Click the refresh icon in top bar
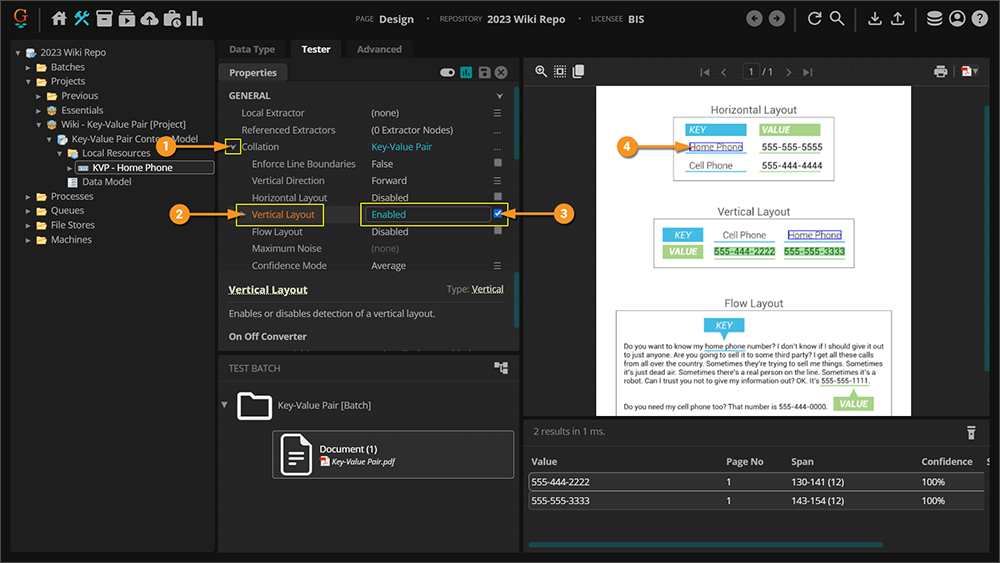 [x=815, y=18]
